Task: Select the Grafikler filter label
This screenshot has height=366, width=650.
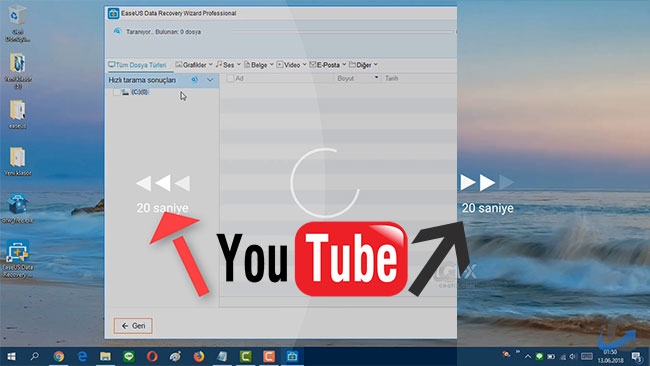Action: coord(195,65)
